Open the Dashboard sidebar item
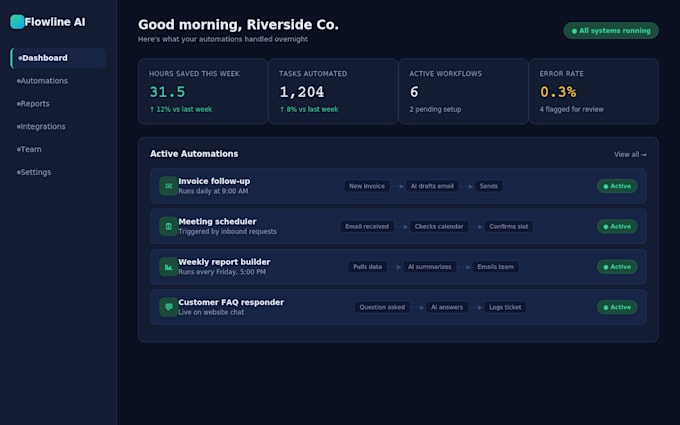 click(58, 58)
